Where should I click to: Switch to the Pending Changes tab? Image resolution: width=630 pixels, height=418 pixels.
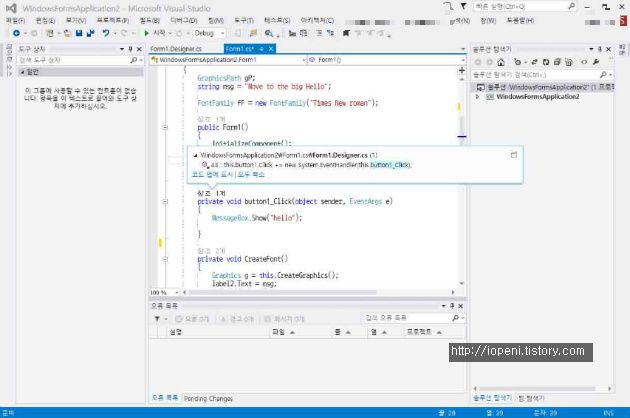tap(208, 398)
